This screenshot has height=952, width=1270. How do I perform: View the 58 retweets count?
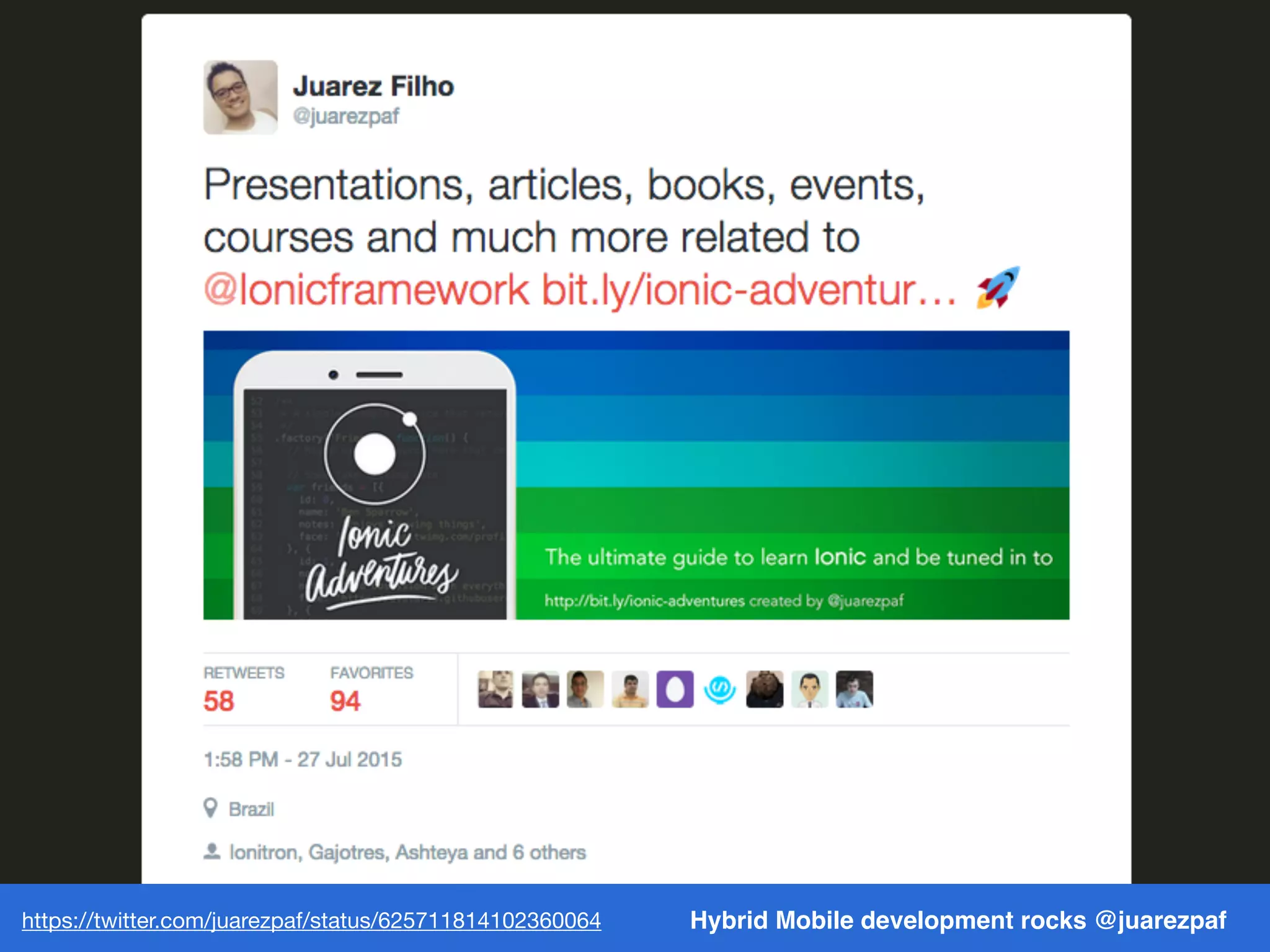coord(219,701)
